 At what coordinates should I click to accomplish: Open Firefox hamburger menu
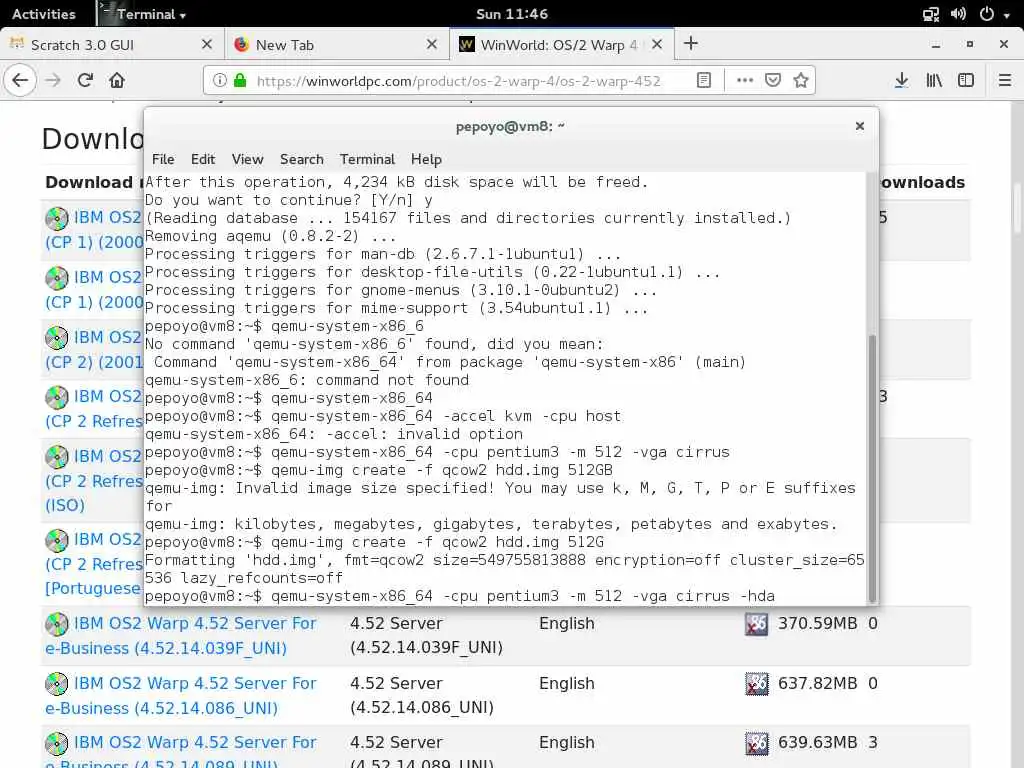click(x=1004, y=80)
